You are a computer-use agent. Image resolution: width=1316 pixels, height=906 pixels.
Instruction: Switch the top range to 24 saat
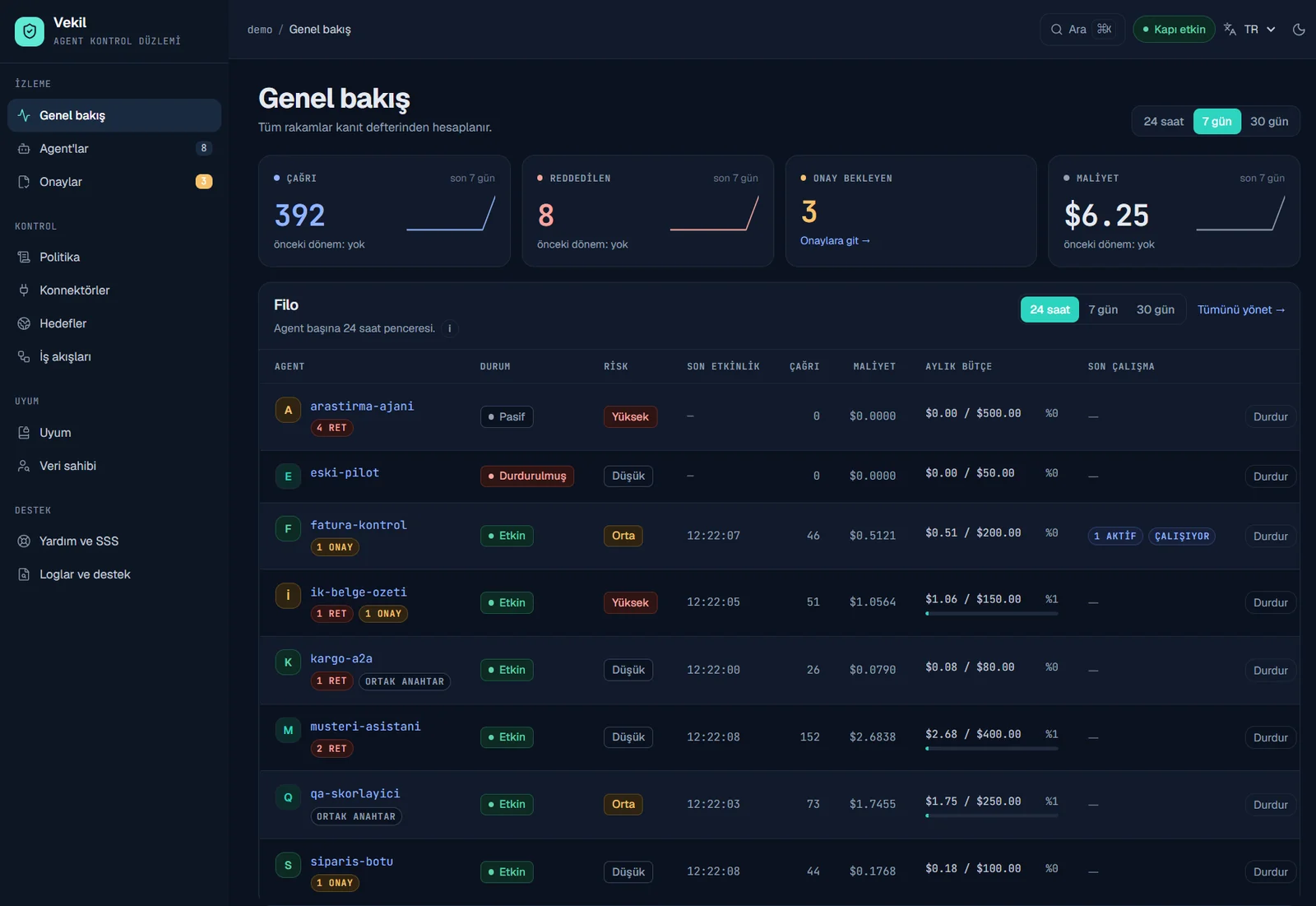tap(1163, 121)
